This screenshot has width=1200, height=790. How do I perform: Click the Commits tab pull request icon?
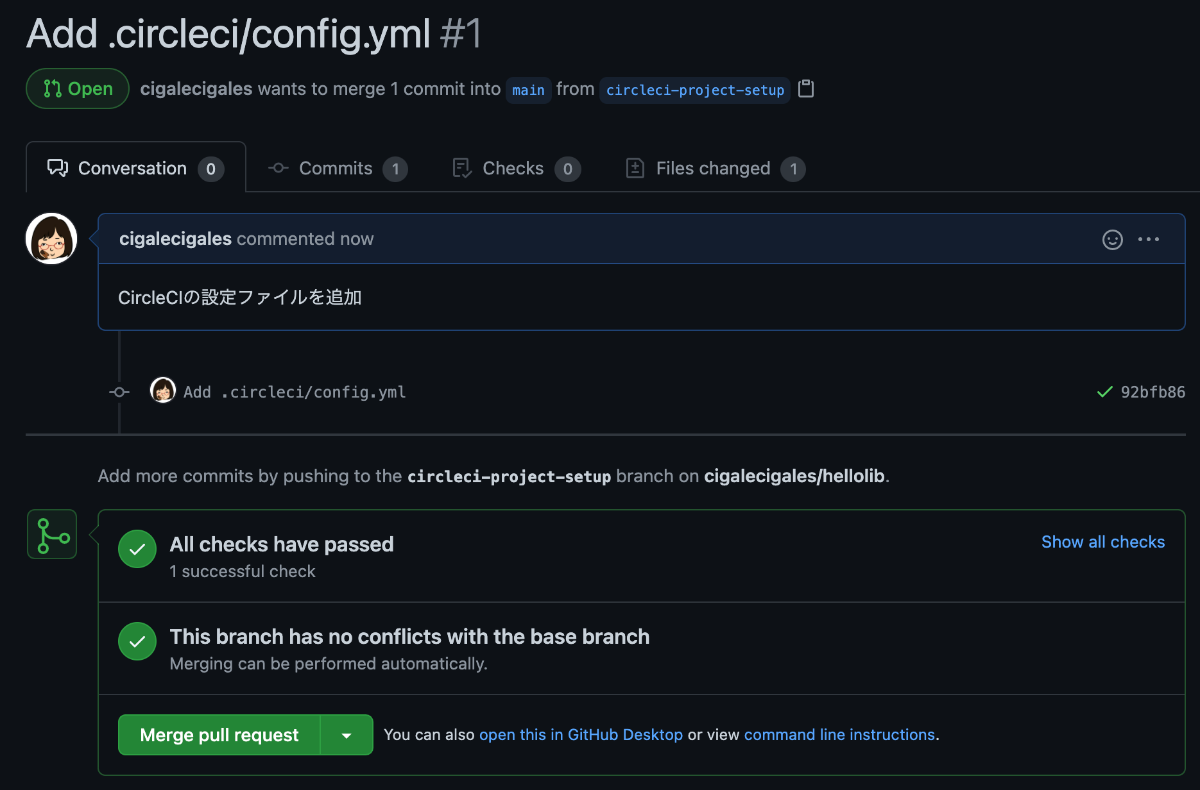pos(277,168)
